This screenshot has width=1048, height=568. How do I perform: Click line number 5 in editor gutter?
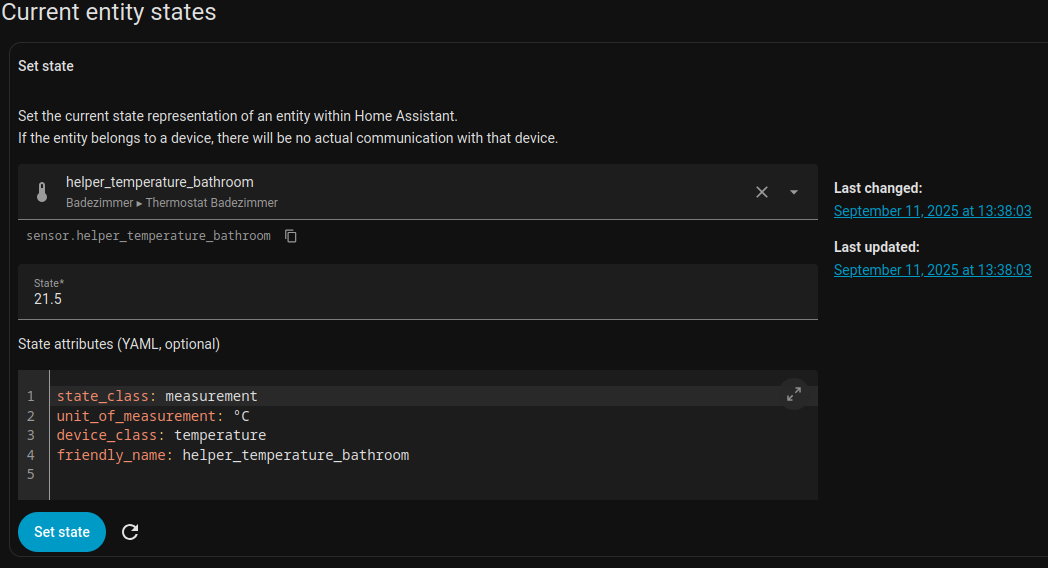click(31, 474)
